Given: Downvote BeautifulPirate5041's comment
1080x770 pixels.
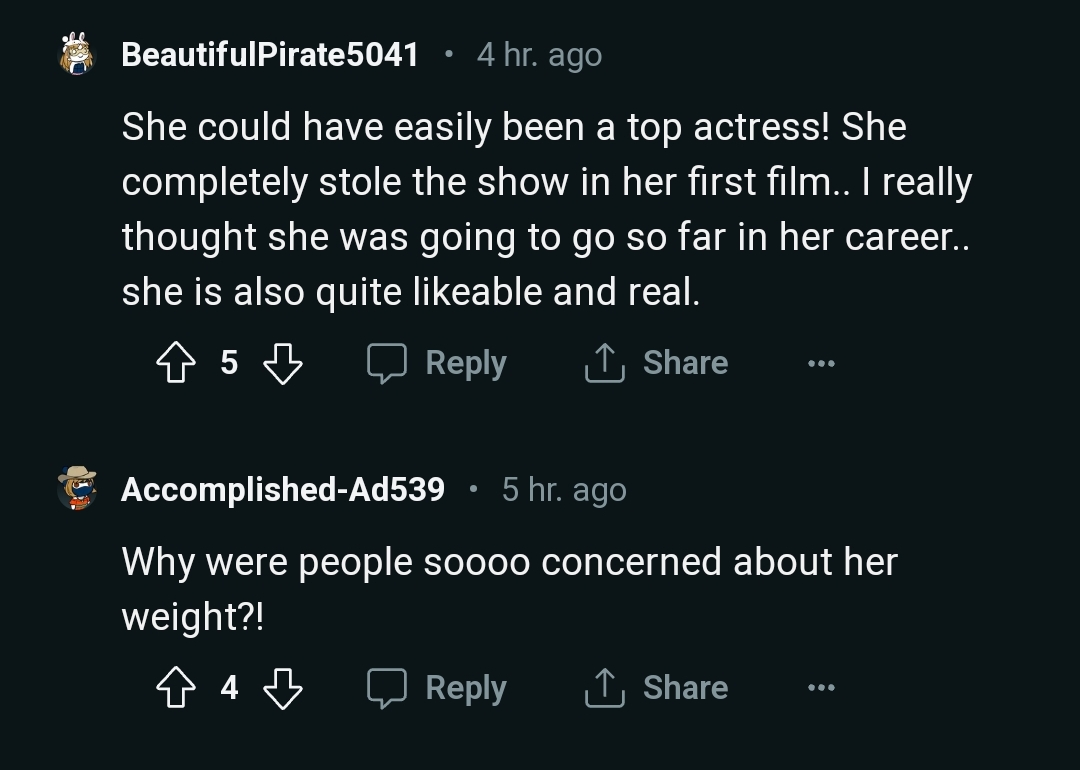Looking at the screenshot, I should click(x=283, y=363).
